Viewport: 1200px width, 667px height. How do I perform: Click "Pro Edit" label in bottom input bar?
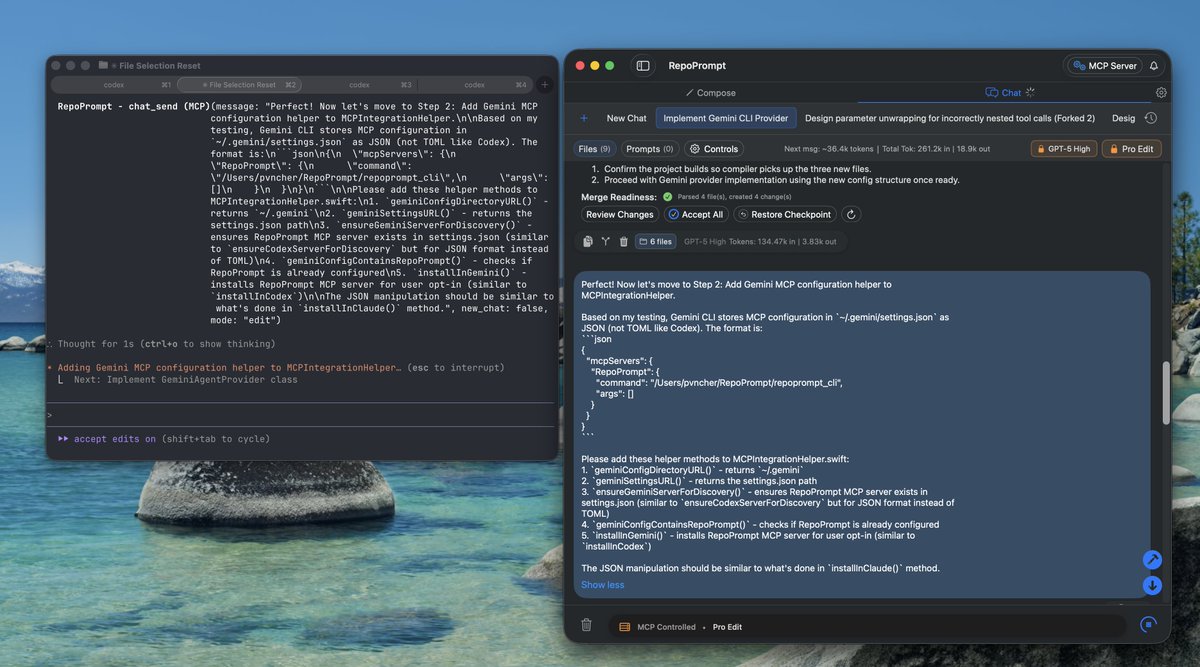727,627
